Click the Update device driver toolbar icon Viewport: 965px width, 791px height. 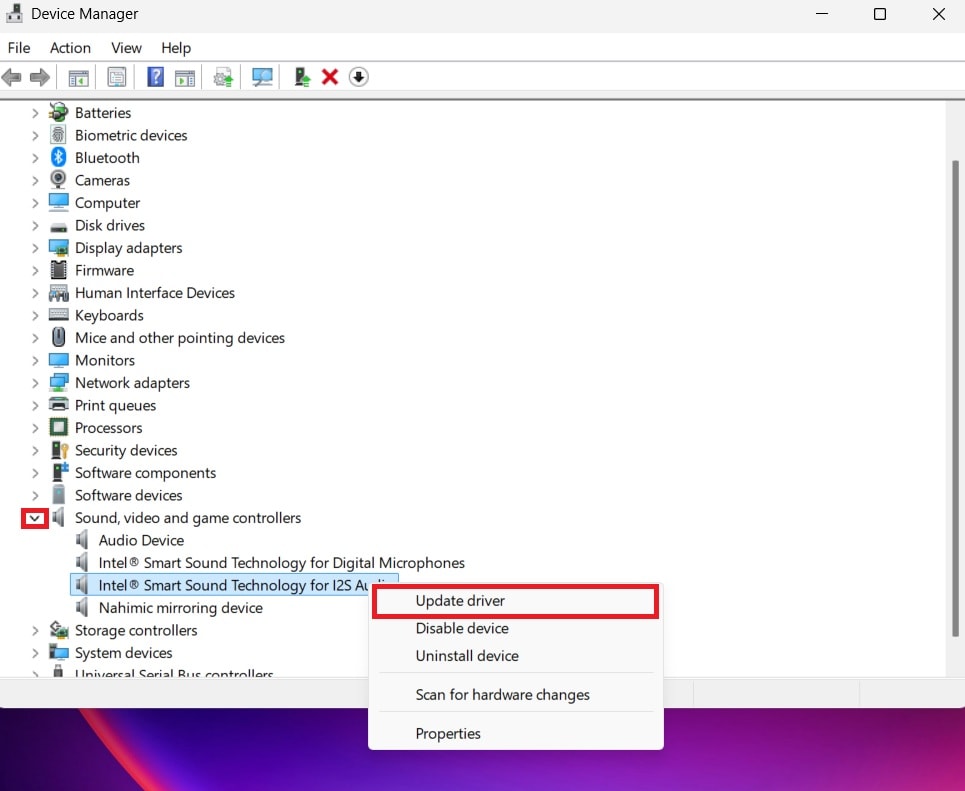[223, 78]
